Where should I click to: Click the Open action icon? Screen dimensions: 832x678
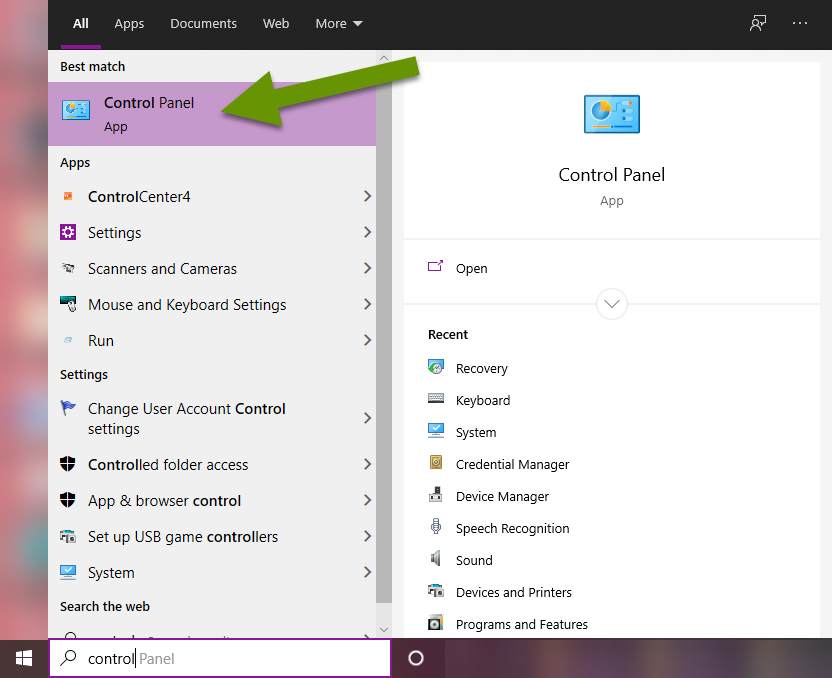pyautogui.click(x=436, y=266)
